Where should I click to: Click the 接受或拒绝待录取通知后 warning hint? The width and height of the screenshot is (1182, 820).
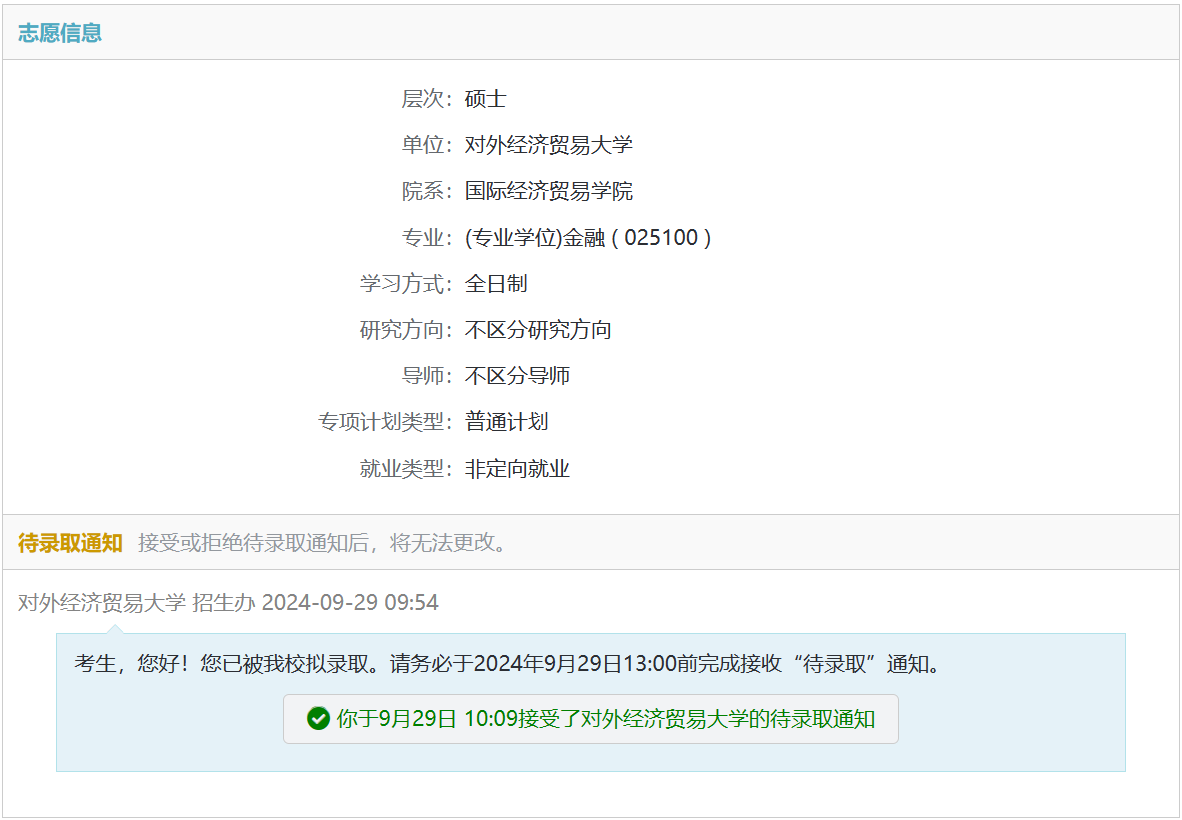pos(324,543)
